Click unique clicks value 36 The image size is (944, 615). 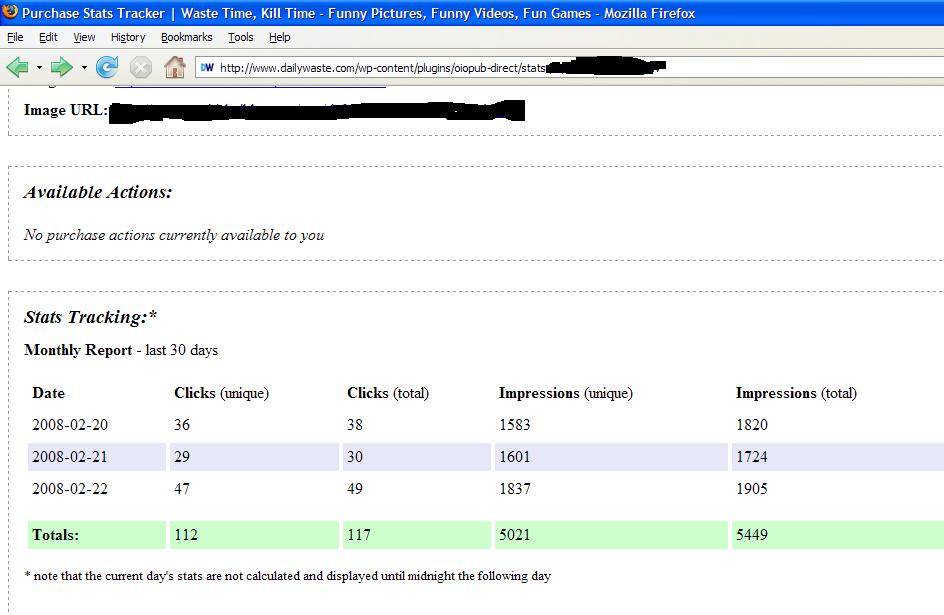(182, 425)
